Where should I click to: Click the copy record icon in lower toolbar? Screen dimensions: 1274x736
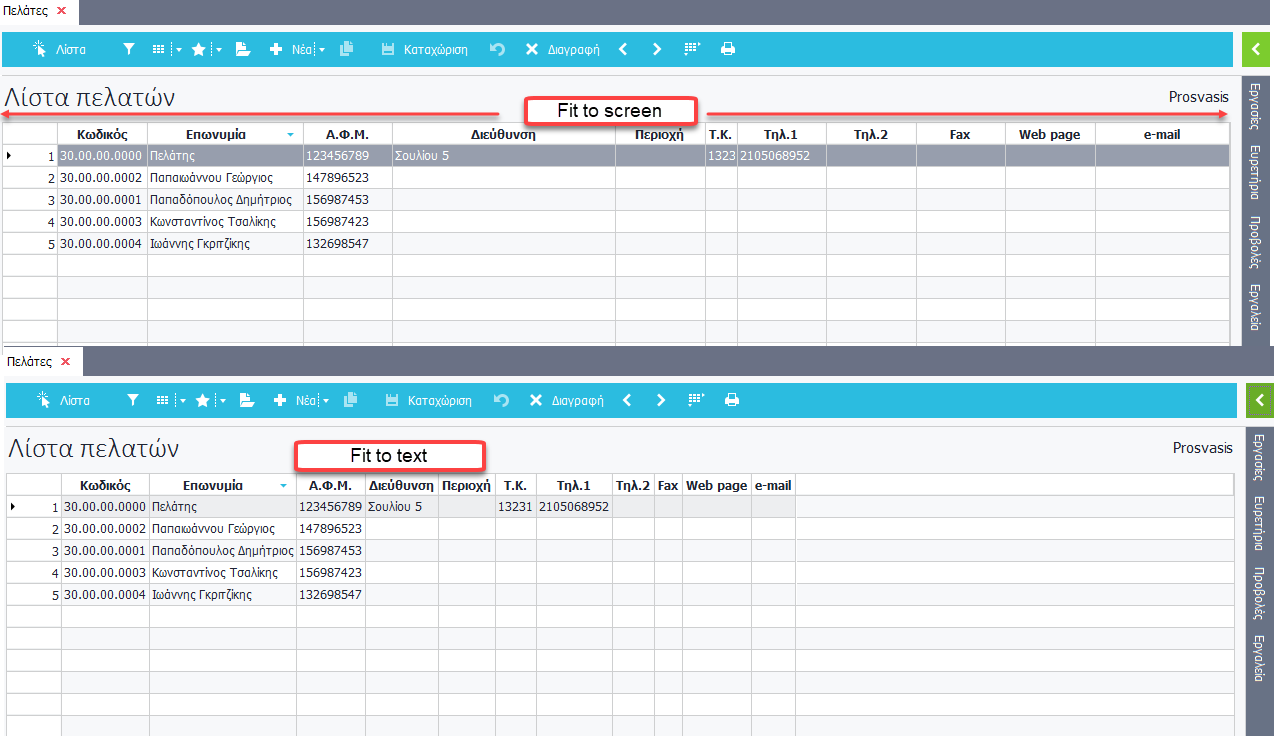coord(350,401)
